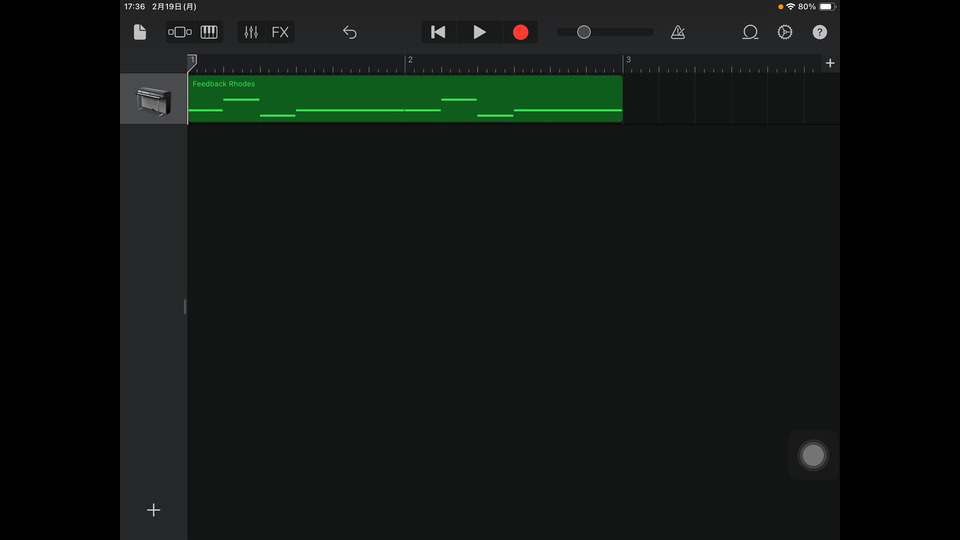Open song settings gear
960x540 pixels.
tap(785, 32)
